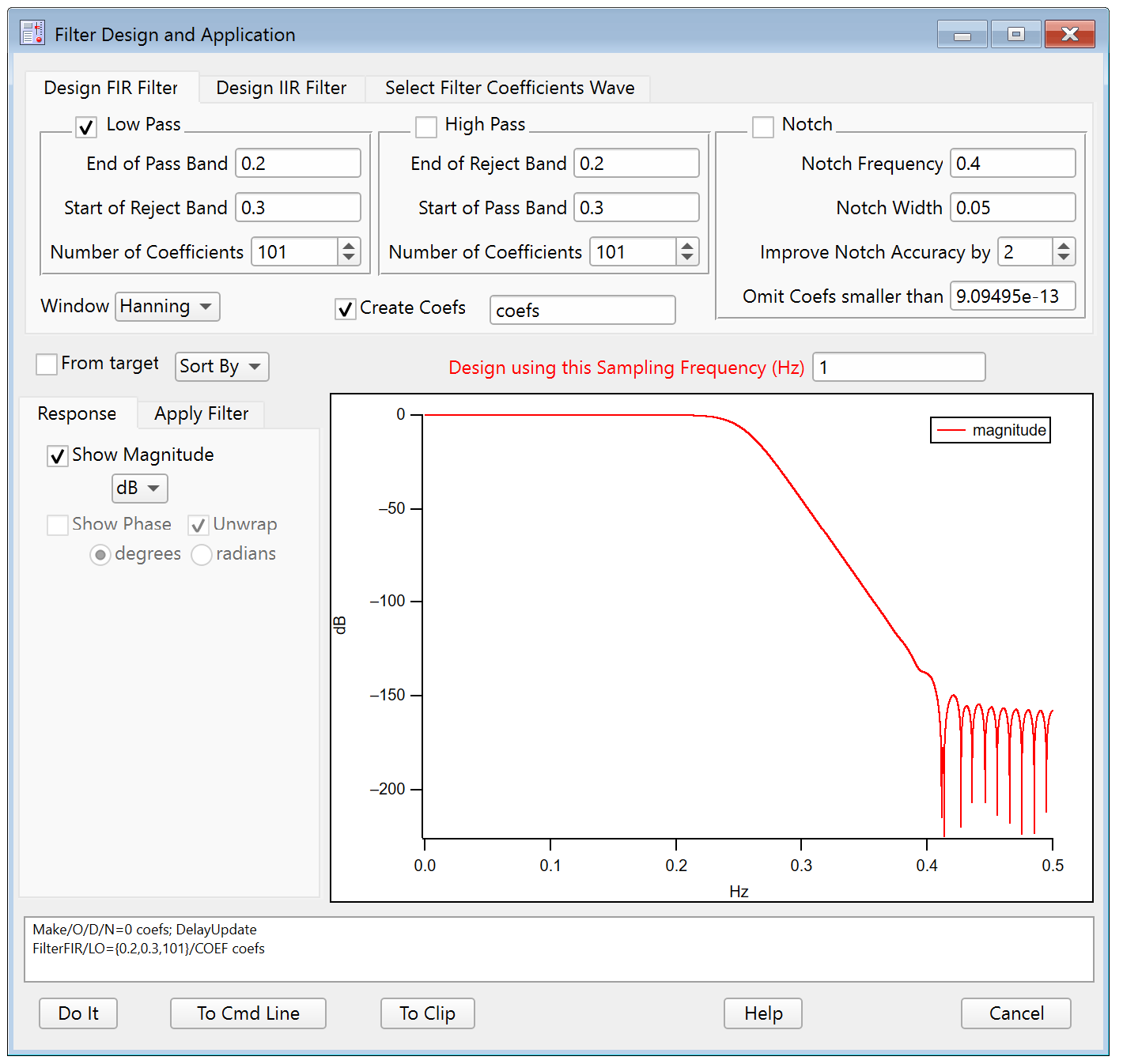The height and width of the screenshot is (1064, 1123).
Task: Click the To Cmd Line button
Action: click(x=248, y=1013)
